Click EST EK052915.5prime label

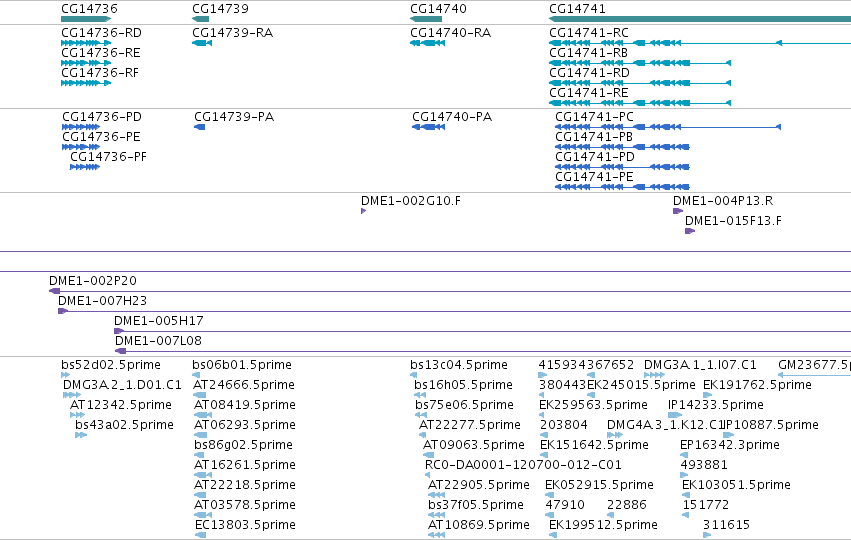pos(599,485)
